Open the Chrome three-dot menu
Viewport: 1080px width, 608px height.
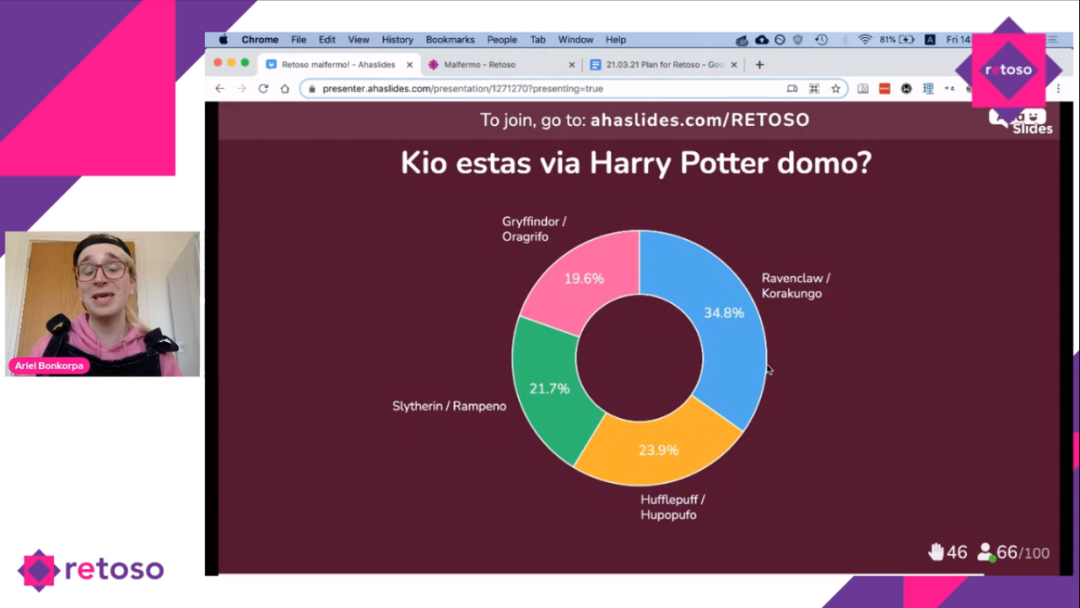[x=1059, y=88]
